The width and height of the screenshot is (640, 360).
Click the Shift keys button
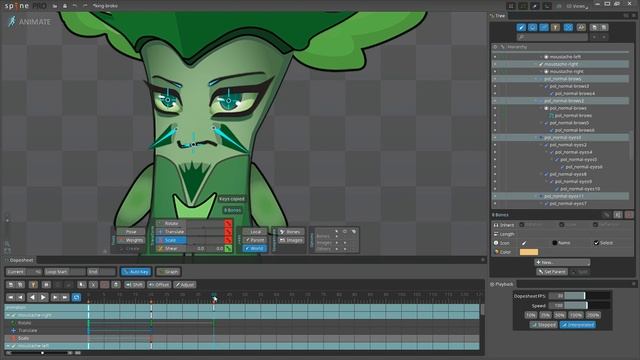(134, 284)
